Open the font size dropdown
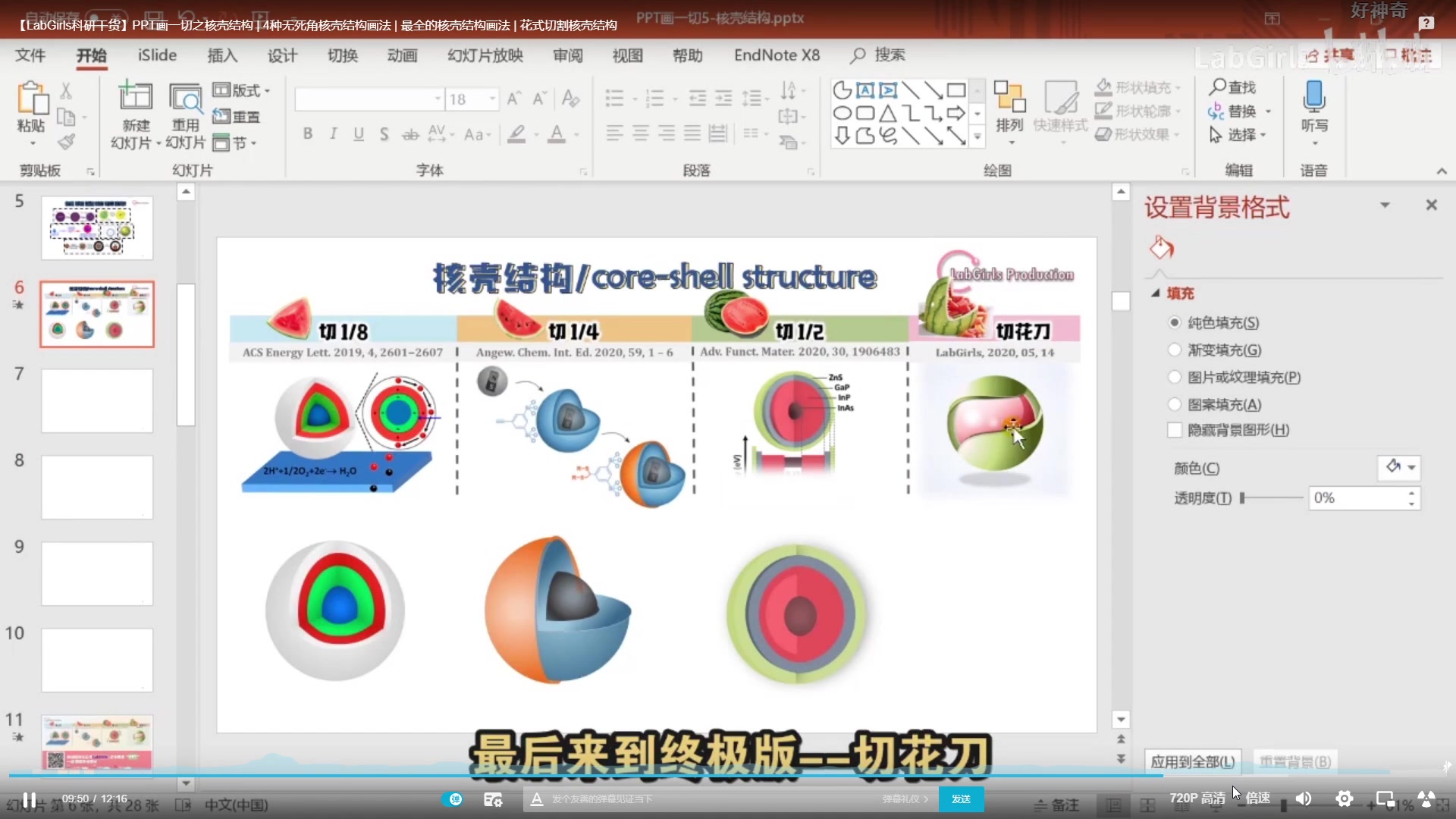 [493, 99]
